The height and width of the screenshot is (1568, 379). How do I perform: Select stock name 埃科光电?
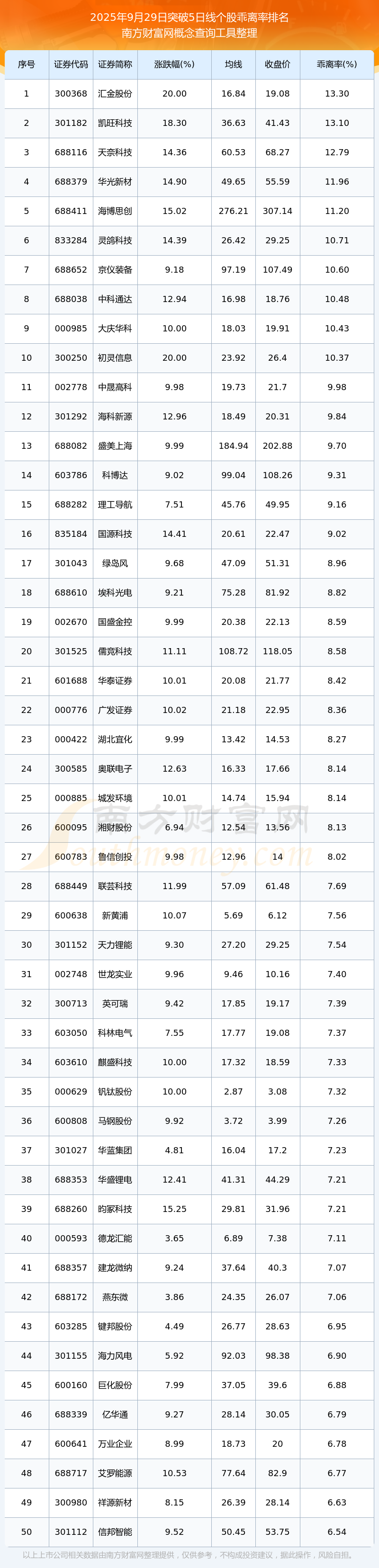(x=115, y=593)
